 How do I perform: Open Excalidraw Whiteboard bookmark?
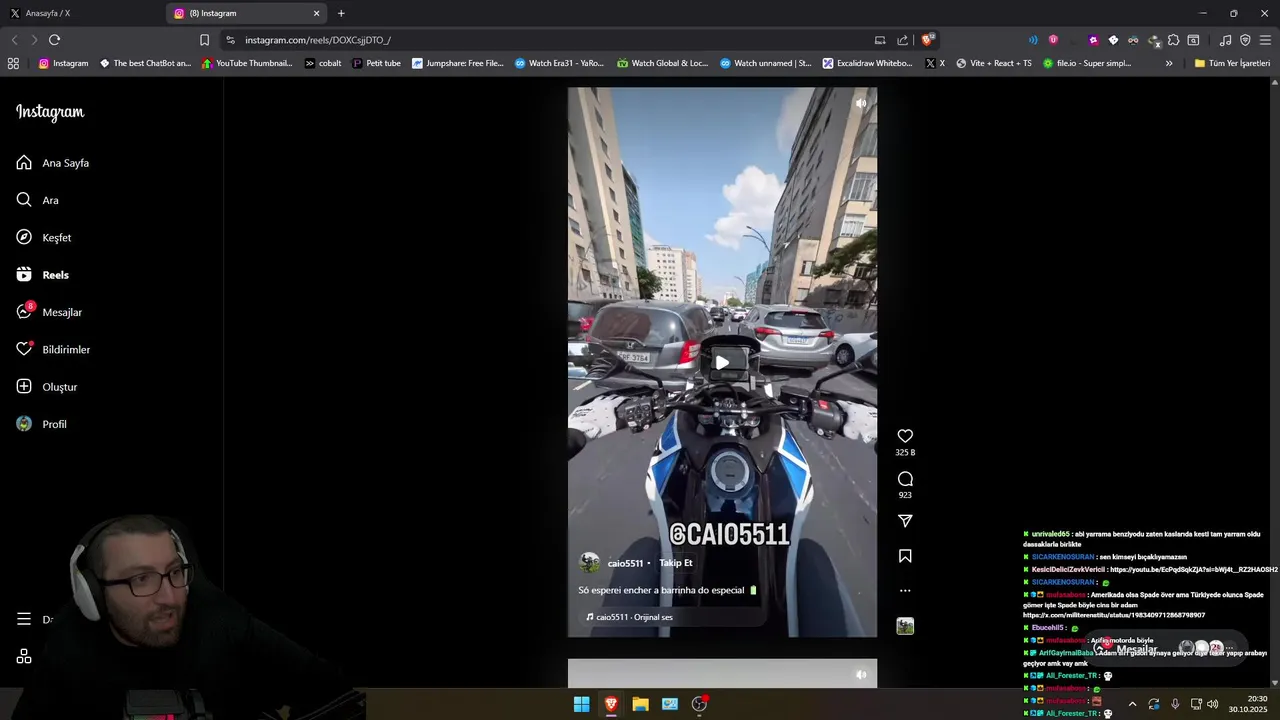867,63
